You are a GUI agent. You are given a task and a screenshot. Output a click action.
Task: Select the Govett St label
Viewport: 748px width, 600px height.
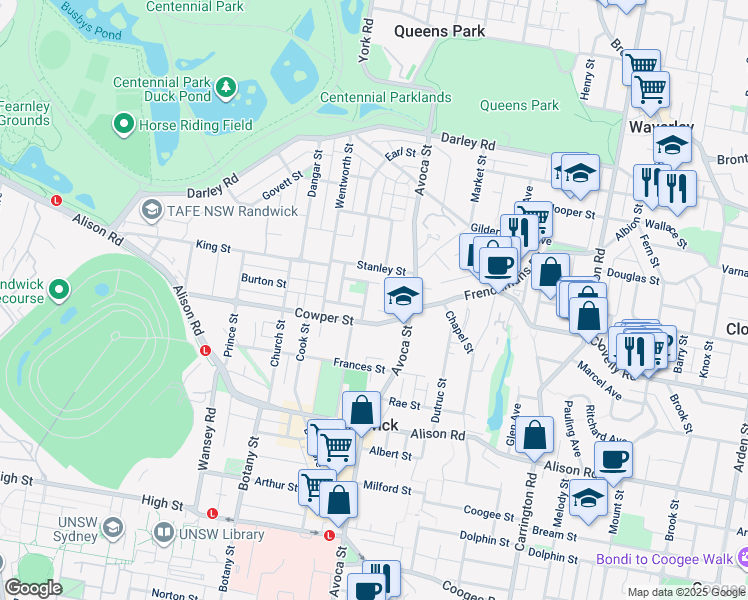click(x=282, y=185)
